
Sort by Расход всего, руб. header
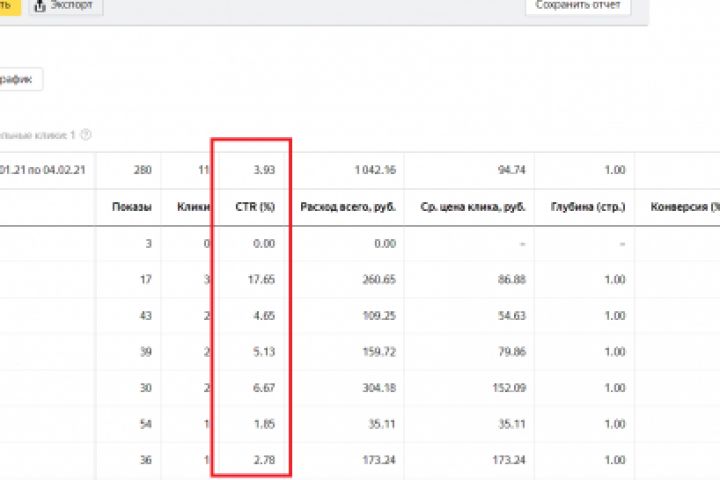348,207
